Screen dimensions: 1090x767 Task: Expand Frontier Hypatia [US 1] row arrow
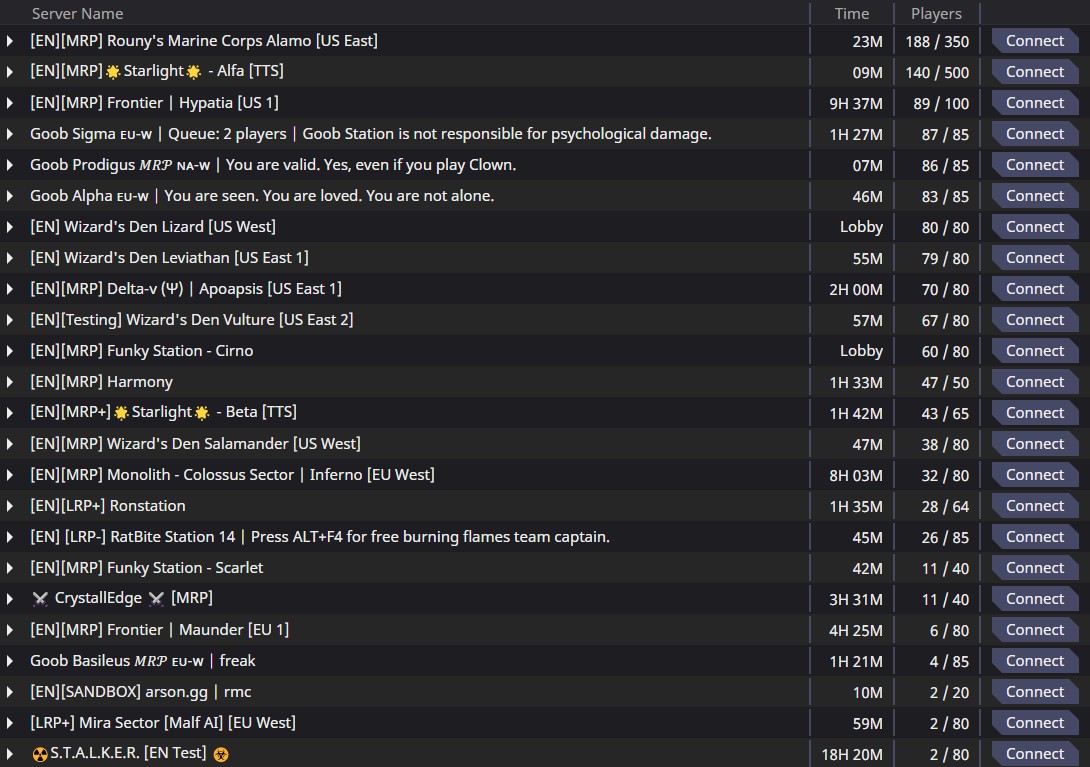pyautogui.click(x=10, y=103)
